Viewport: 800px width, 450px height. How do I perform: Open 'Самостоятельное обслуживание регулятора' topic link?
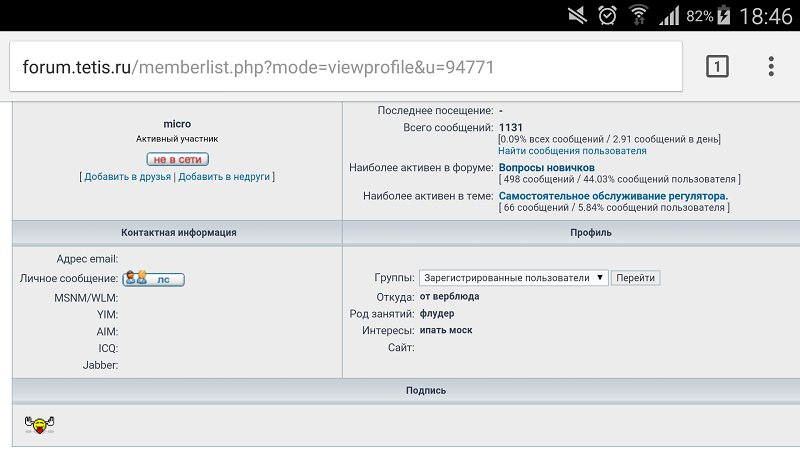613,196
